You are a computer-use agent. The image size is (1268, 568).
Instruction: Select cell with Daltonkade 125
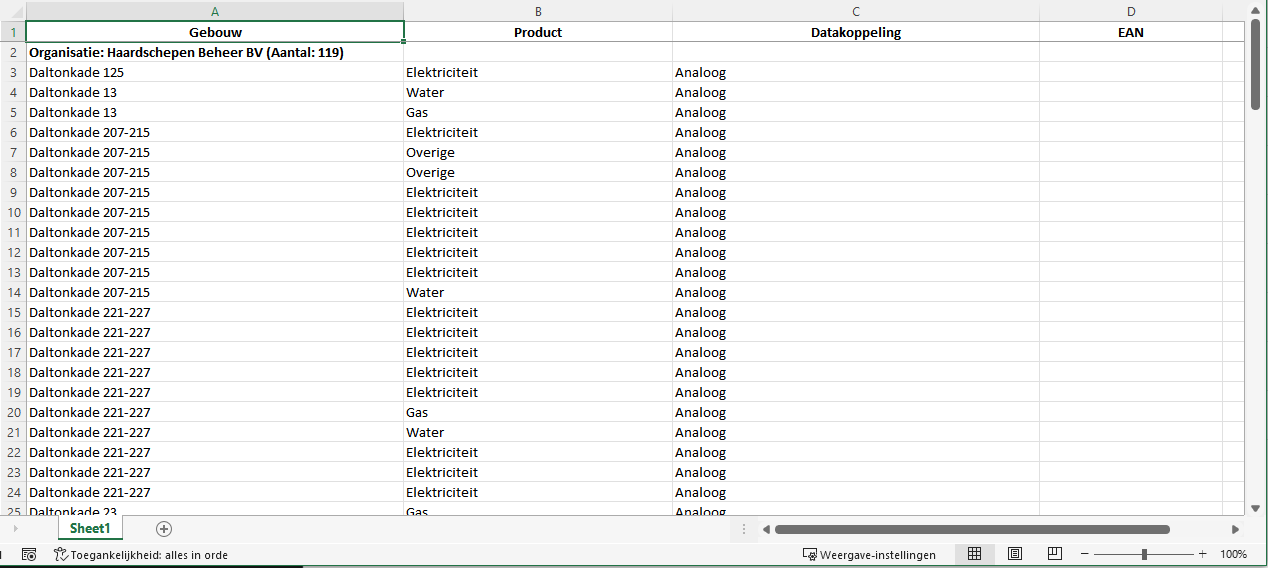point(214,72)
